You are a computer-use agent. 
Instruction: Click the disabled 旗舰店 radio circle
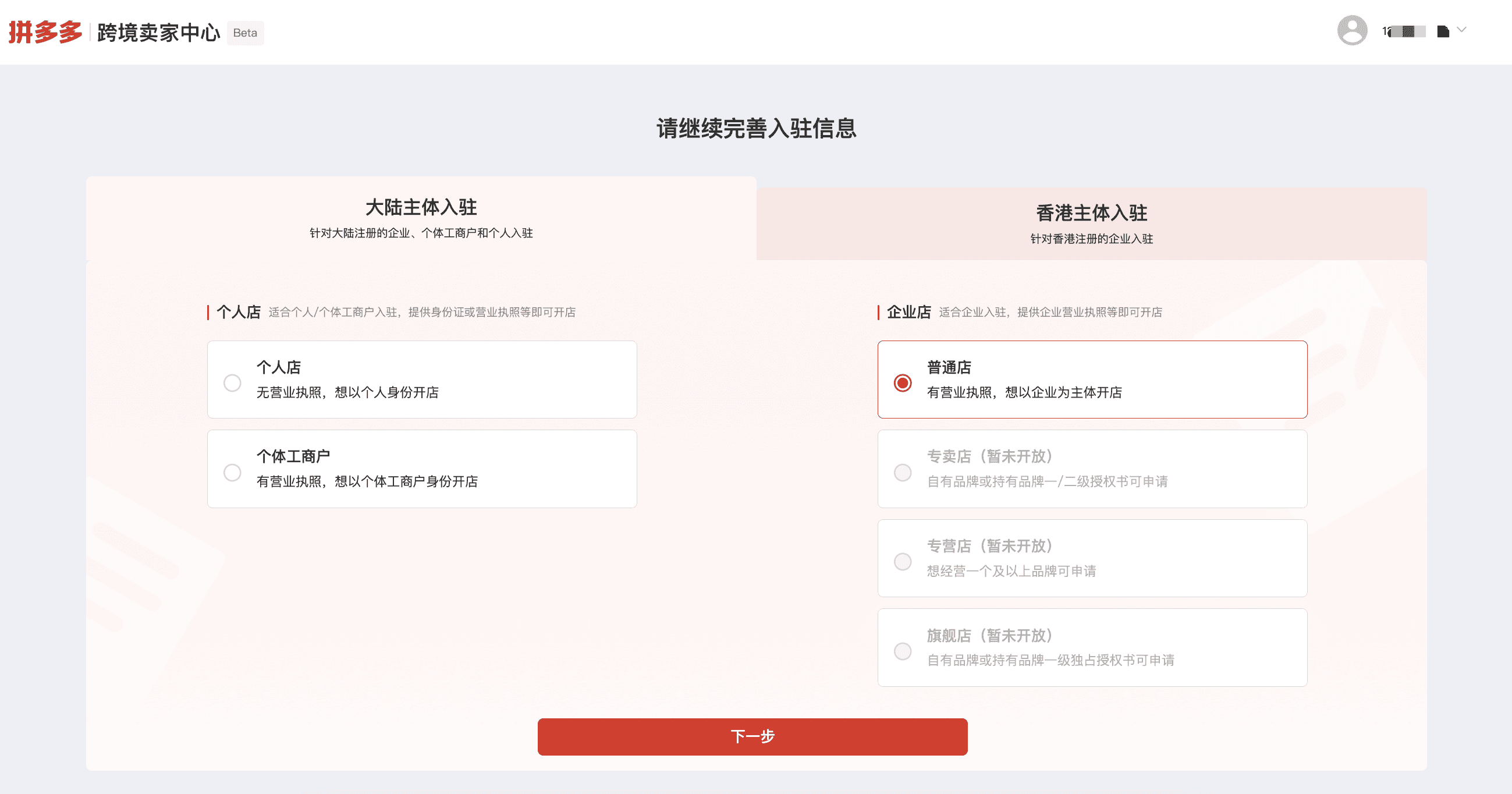[x=903, y=651]
